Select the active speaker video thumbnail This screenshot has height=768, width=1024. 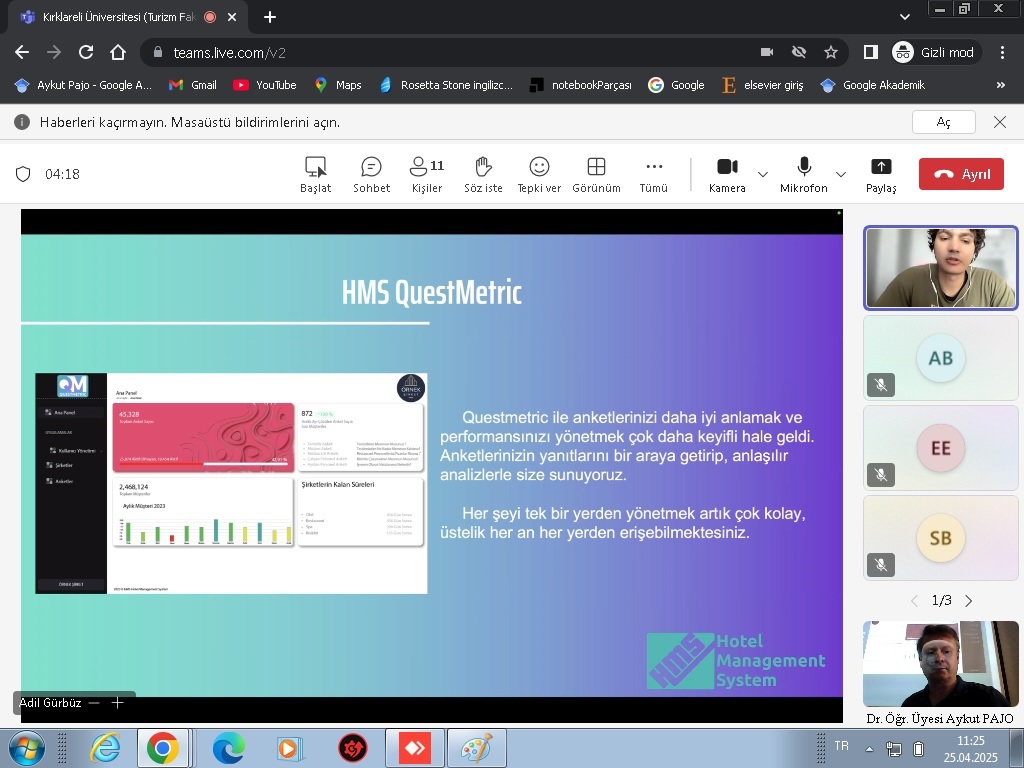click(x=940, y=268)
